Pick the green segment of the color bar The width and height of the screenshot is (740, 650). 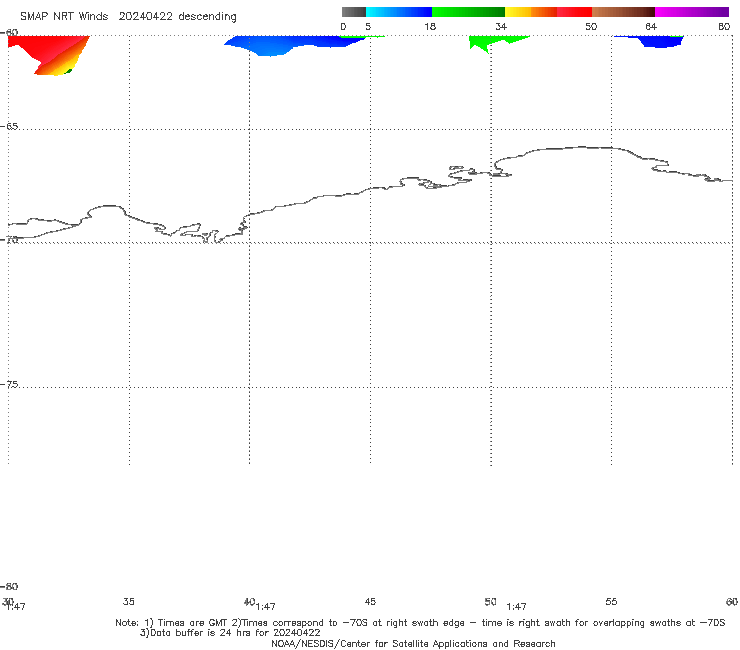pyautogui.click(x=468, y=12)
